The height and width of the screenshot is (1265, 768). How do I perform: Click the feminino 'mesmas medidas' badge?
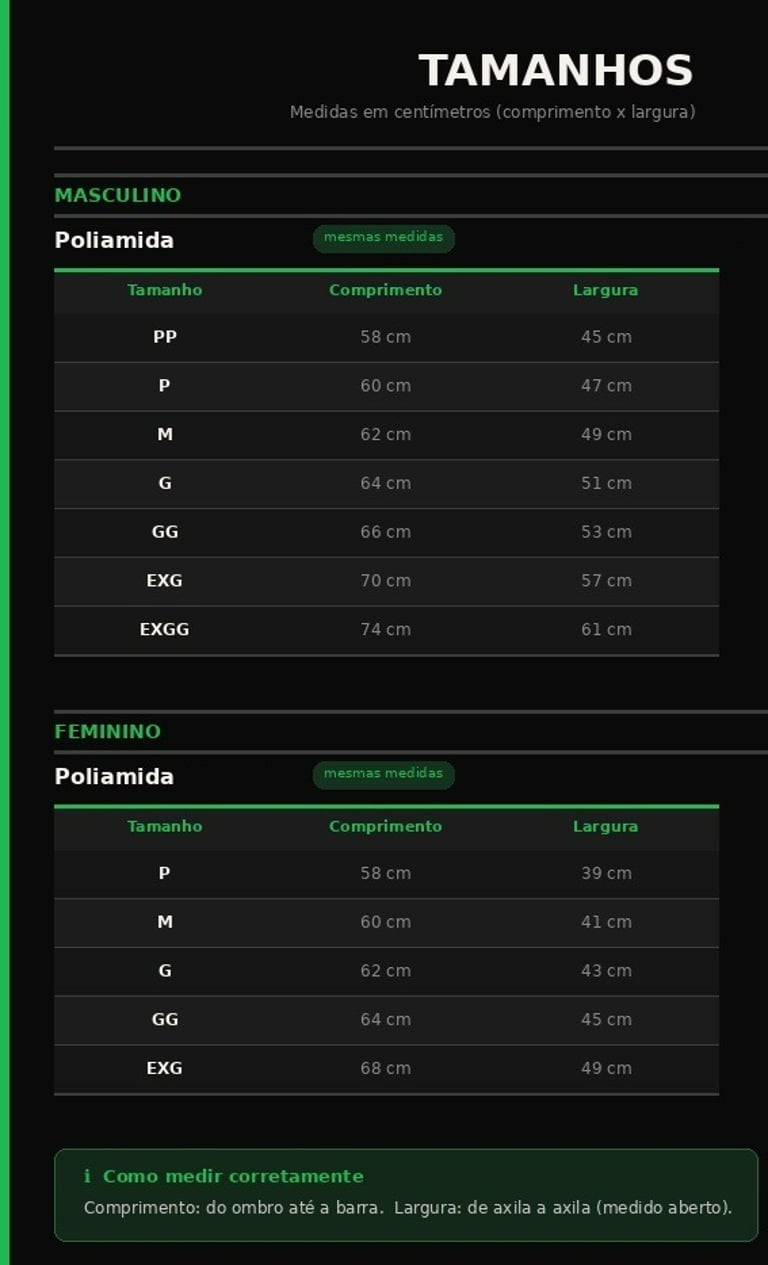coord(383,774)
